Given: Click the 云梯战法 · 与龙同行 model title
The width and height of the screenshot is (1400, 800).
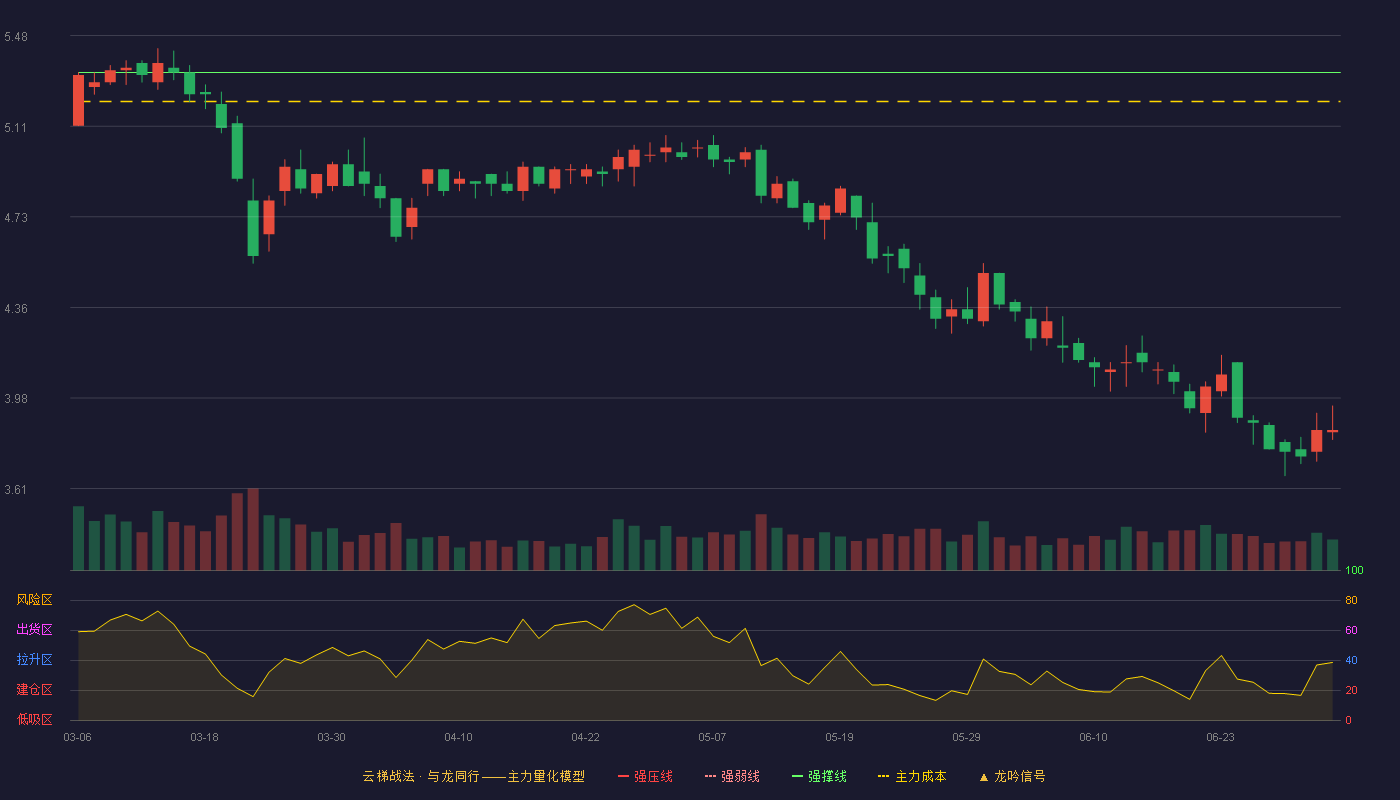Looking at the screenshot, I should point(420,776).
